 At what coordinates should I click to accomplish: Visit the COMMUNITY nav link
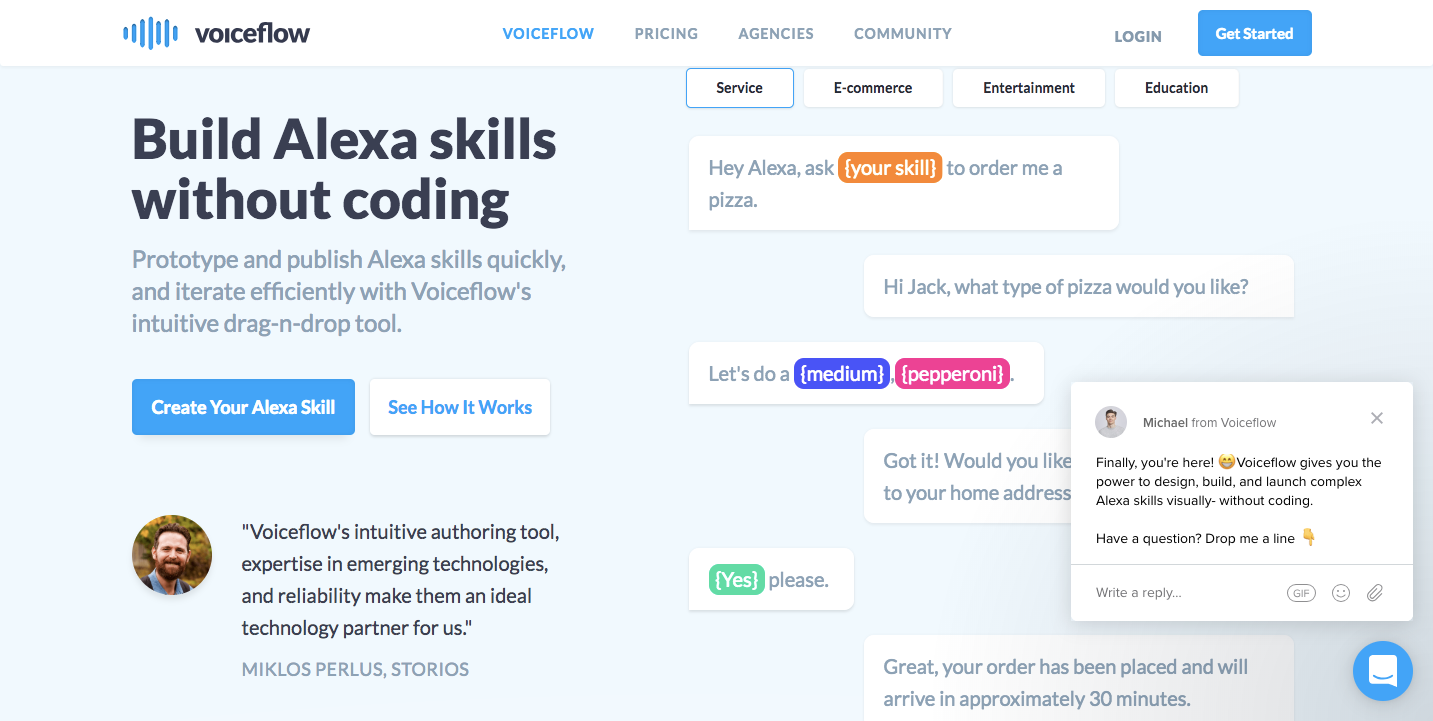(903, 33)
